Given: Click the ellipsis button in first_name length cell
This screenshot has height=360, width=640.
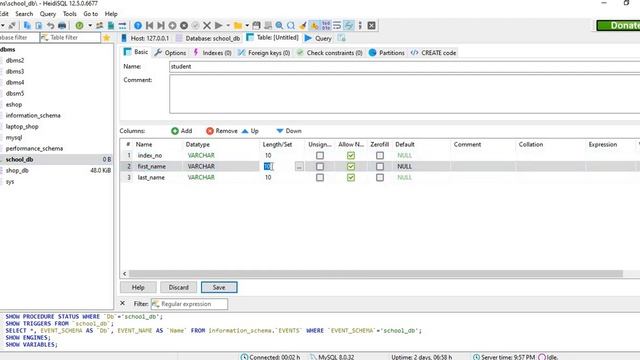Looking at the screenshot, I should 299,167.
